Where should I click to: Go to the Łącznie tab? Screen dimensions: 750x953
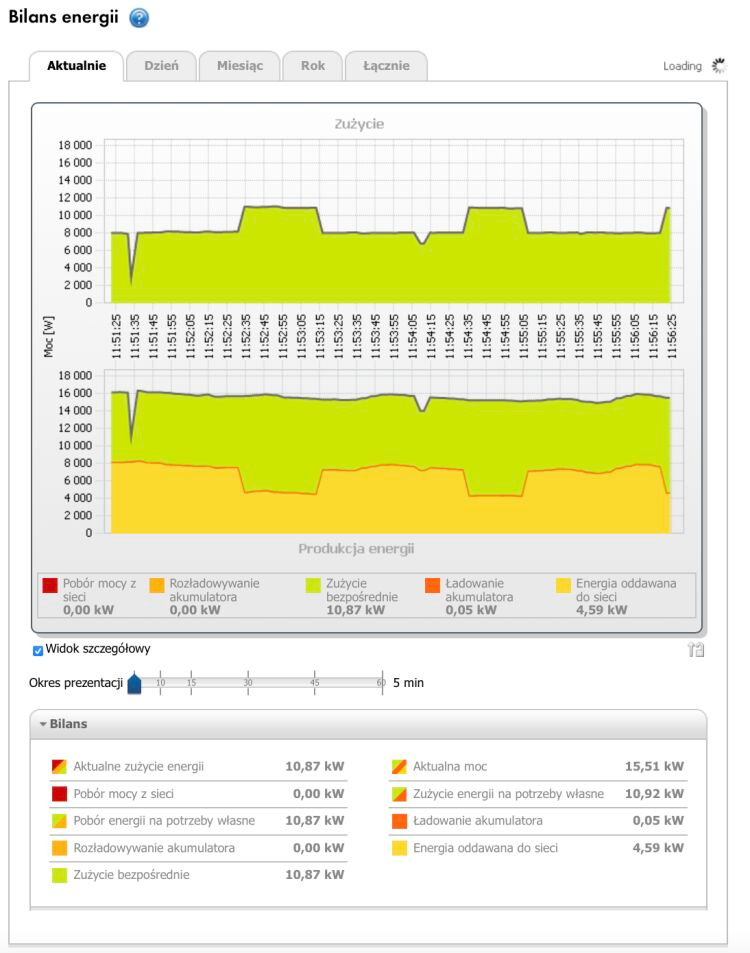(385, 66)
